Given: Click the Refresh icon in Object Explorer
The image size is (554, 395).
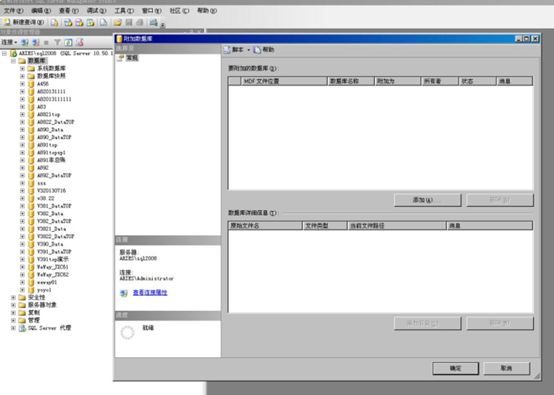Looking at the screenshot, I should 68,43.
